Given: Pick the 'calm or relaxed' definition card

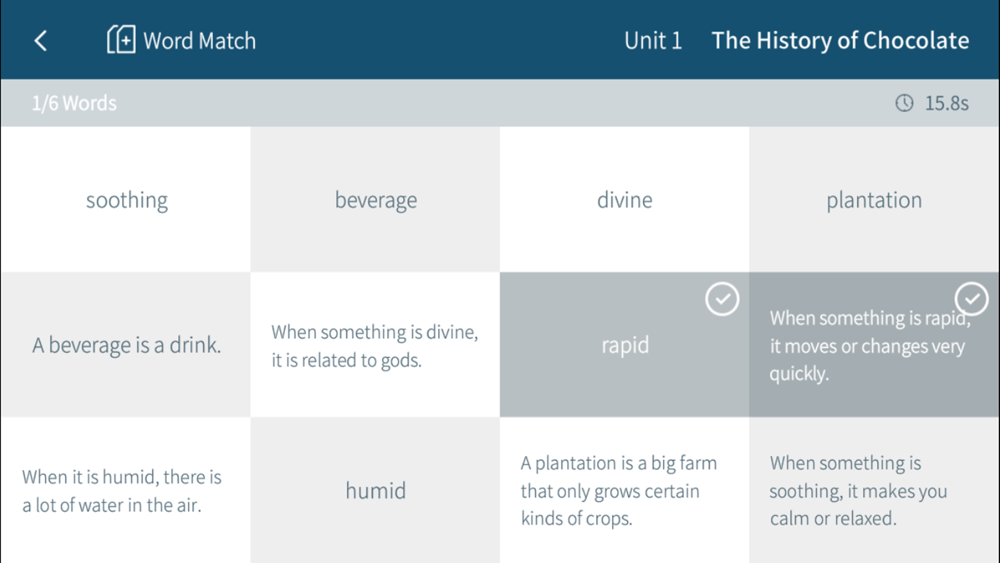Looking at the screenshot, I should 874,490.
